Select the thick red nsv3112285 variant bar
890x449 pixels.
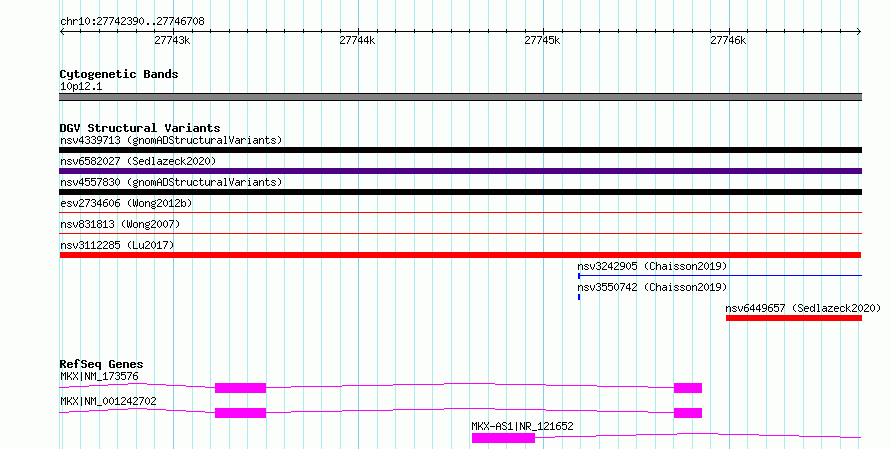460,255
